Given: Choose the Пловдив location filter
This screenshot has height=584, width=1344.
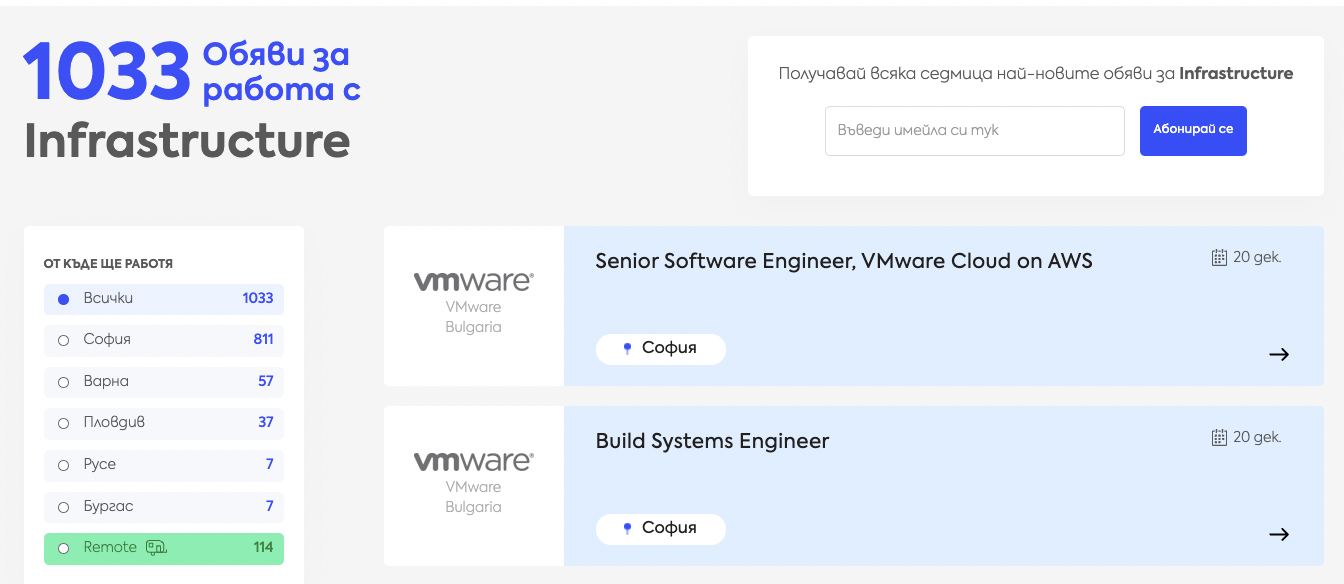Looking at the screenshot, I should [164, 423].
